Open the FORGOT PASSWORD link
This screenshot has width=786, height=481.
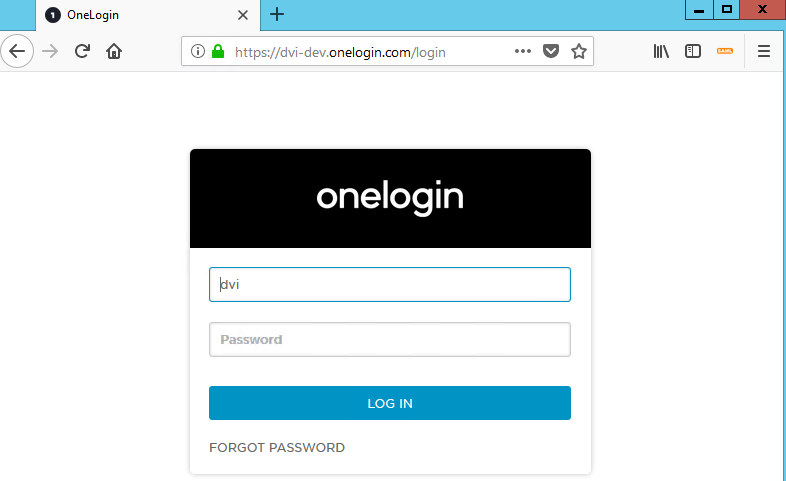point(277,448)
